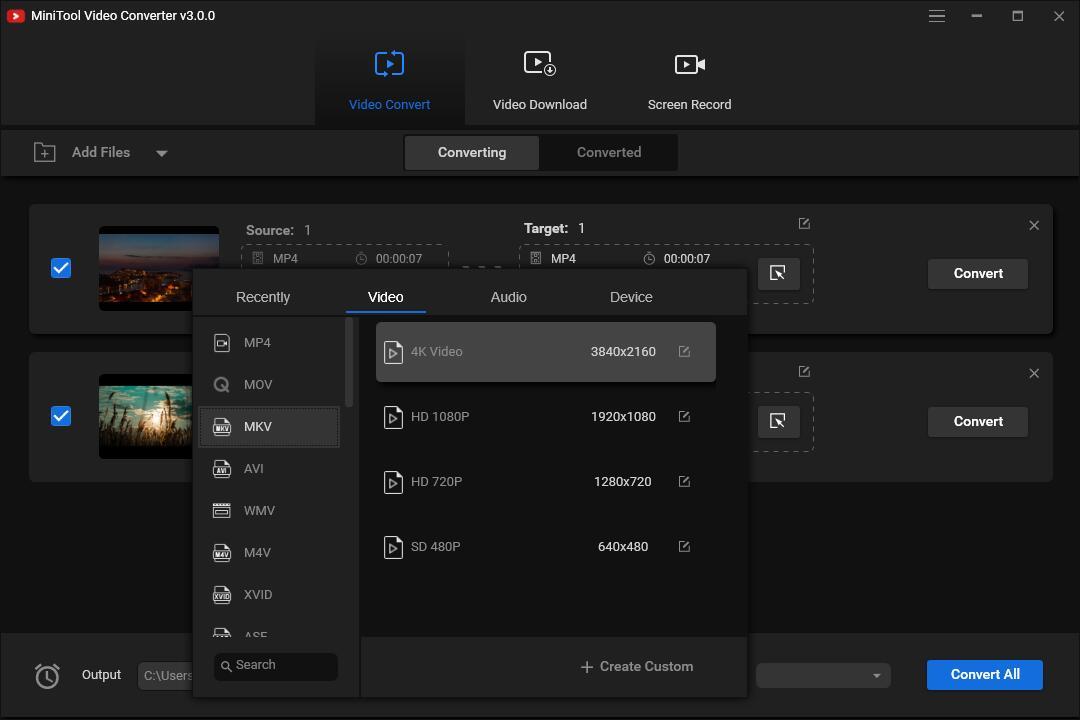
Task: Click the search magnifier icon
Action: pyautogui.click(x=226, y=666)
